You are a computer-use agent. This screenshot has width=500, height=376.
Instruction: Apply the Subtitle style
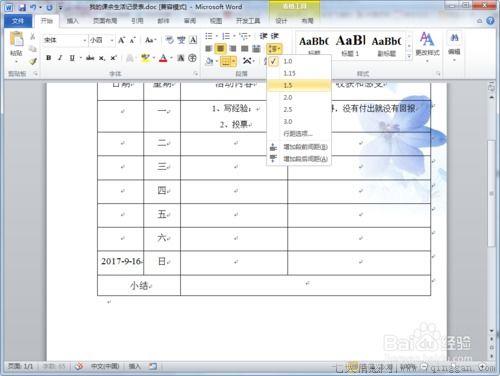[x=387, y=44]
